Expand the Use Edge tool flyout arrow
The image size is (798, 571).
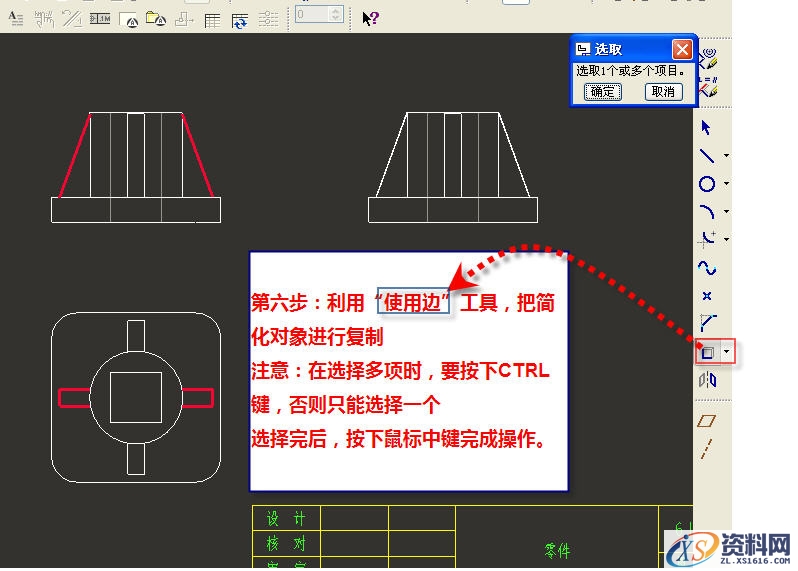click(x=727, y=352)
